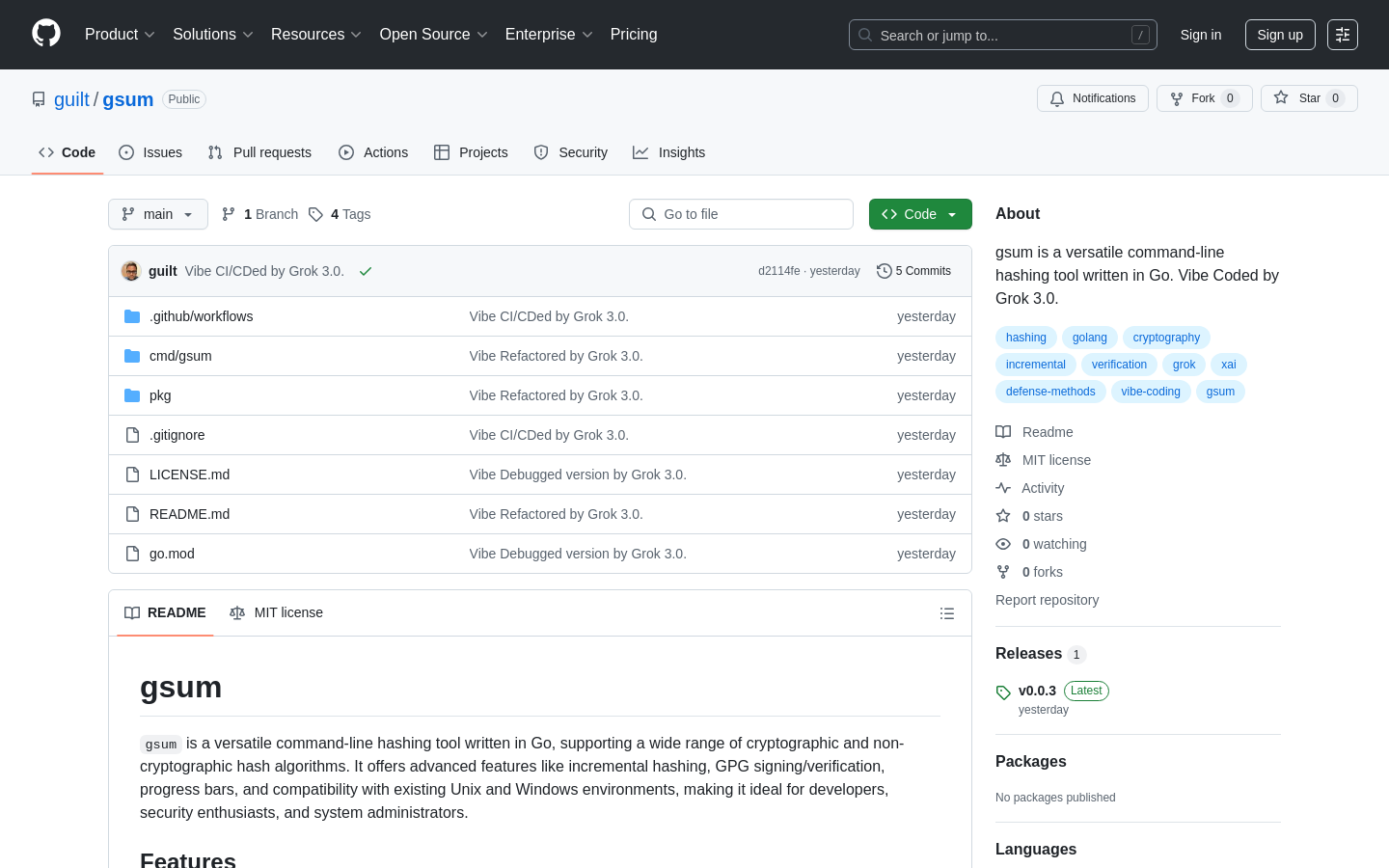This screenshot has height=868, width=1389.
Task: View repository Activity
Action: click(x=1030, y=488)
